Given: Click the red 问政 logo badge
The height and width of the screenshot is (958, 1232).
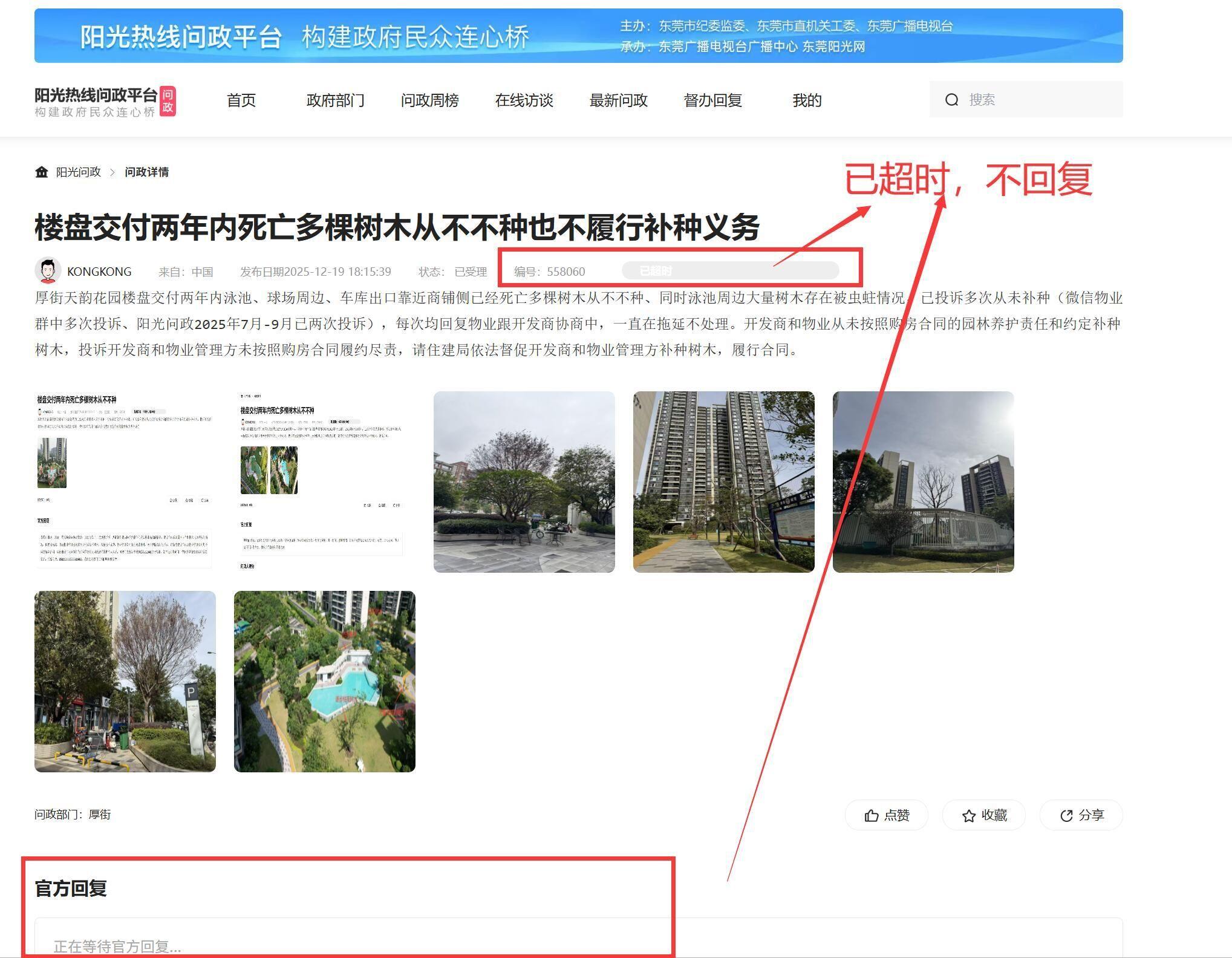Looking at the screenshot, I should 168,101.
